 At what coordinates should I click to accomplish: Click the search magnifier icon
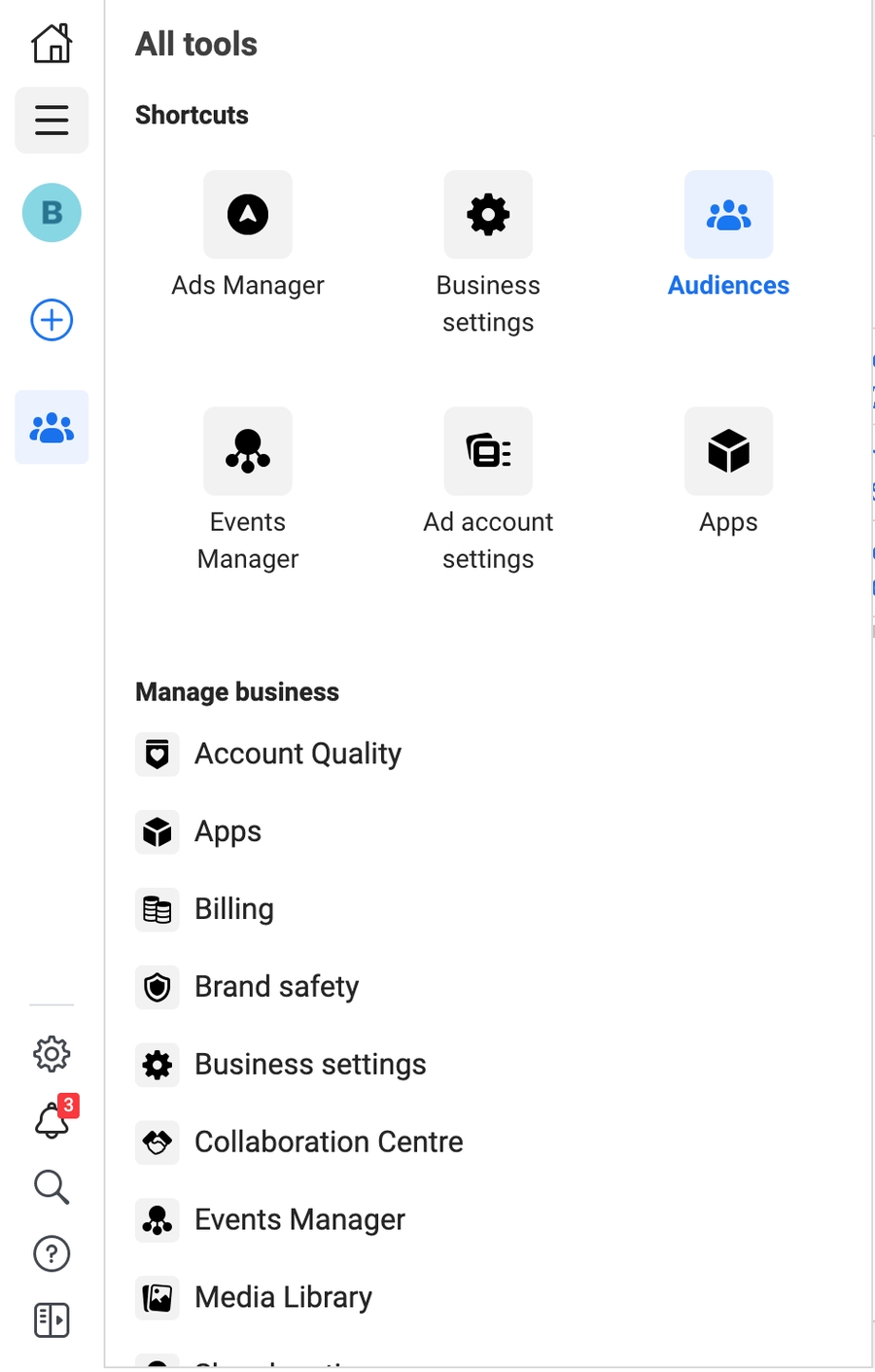pos(52,1187)
